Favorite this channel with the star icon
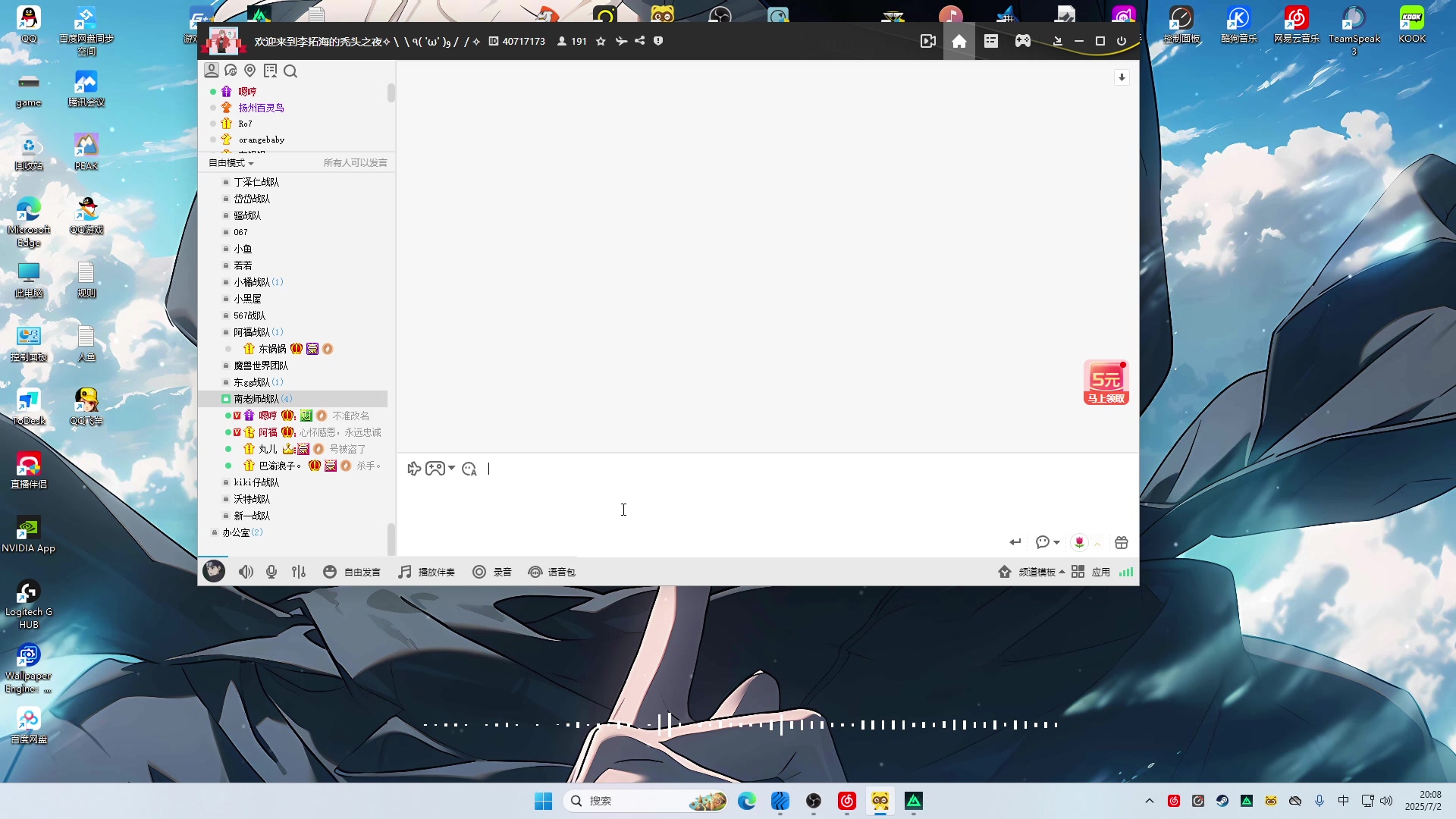1456x819 pixels. 601,41
